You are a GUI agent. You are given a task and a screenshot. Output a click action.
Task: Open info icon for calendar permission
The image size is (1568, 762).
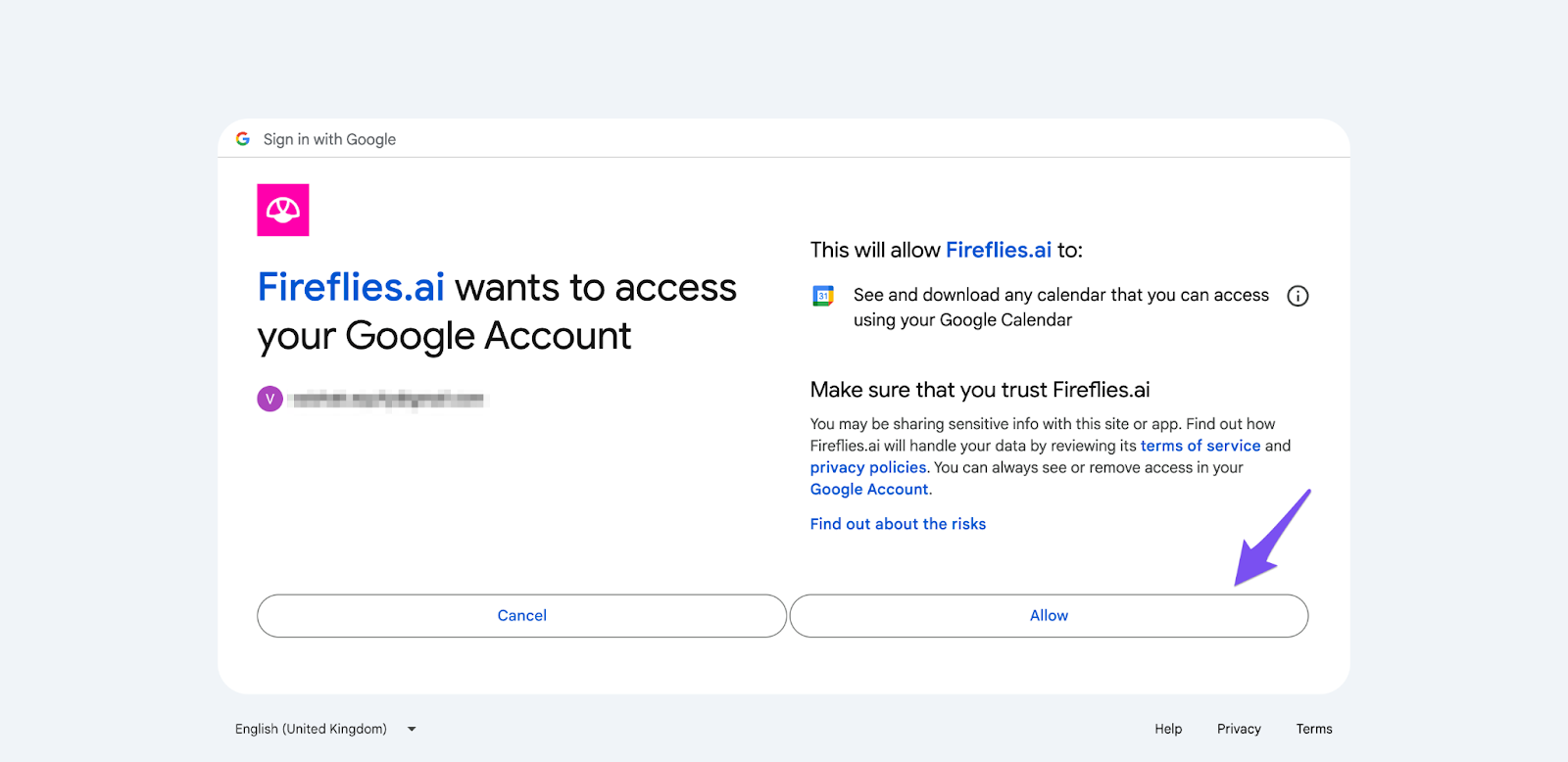pos(1298,296)
